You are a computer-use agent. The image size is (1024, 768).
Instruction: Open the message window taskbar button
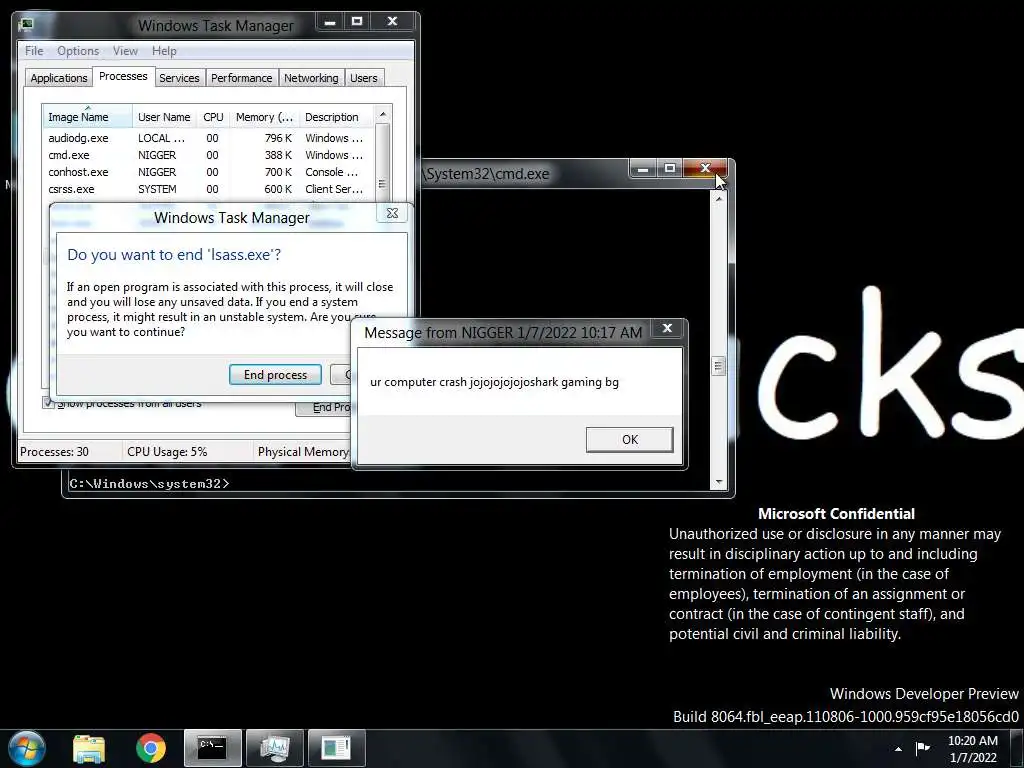[x=337, y=748]
